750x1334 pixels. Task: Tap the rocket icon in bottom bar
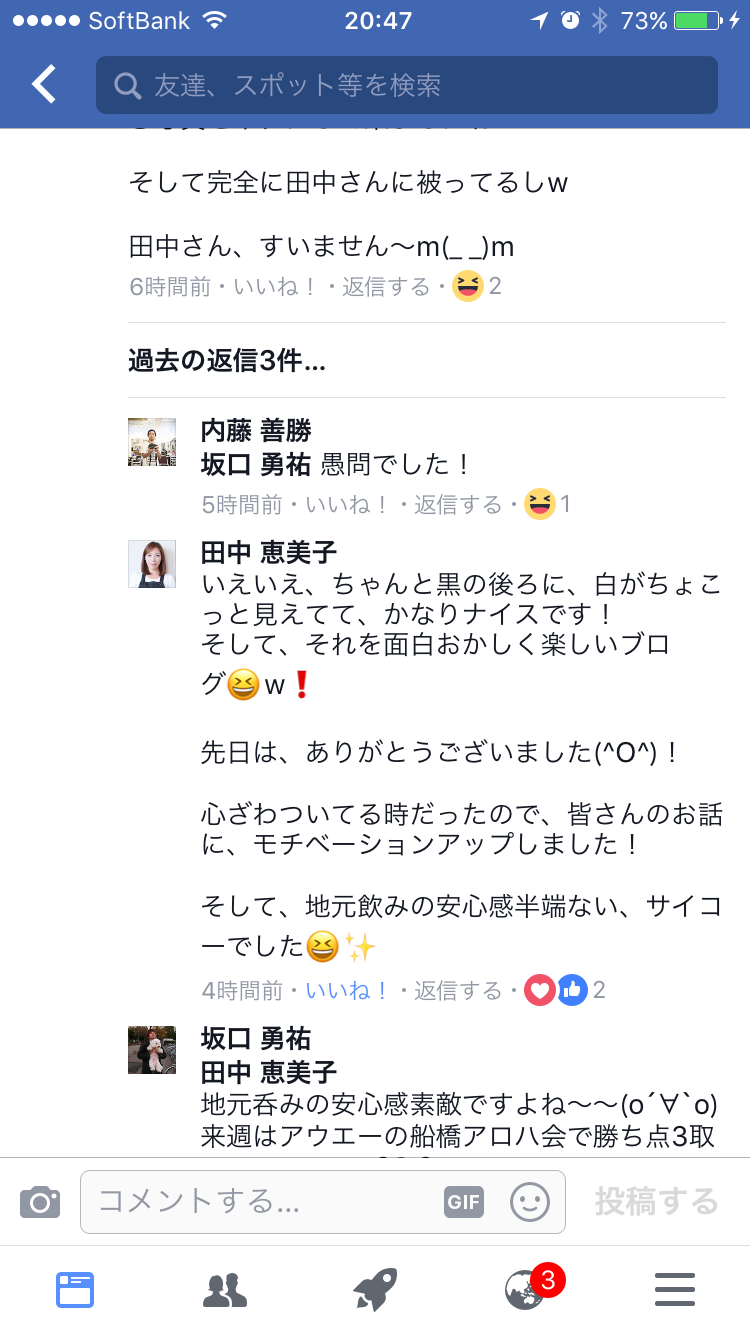click(x=375, y=1290)
